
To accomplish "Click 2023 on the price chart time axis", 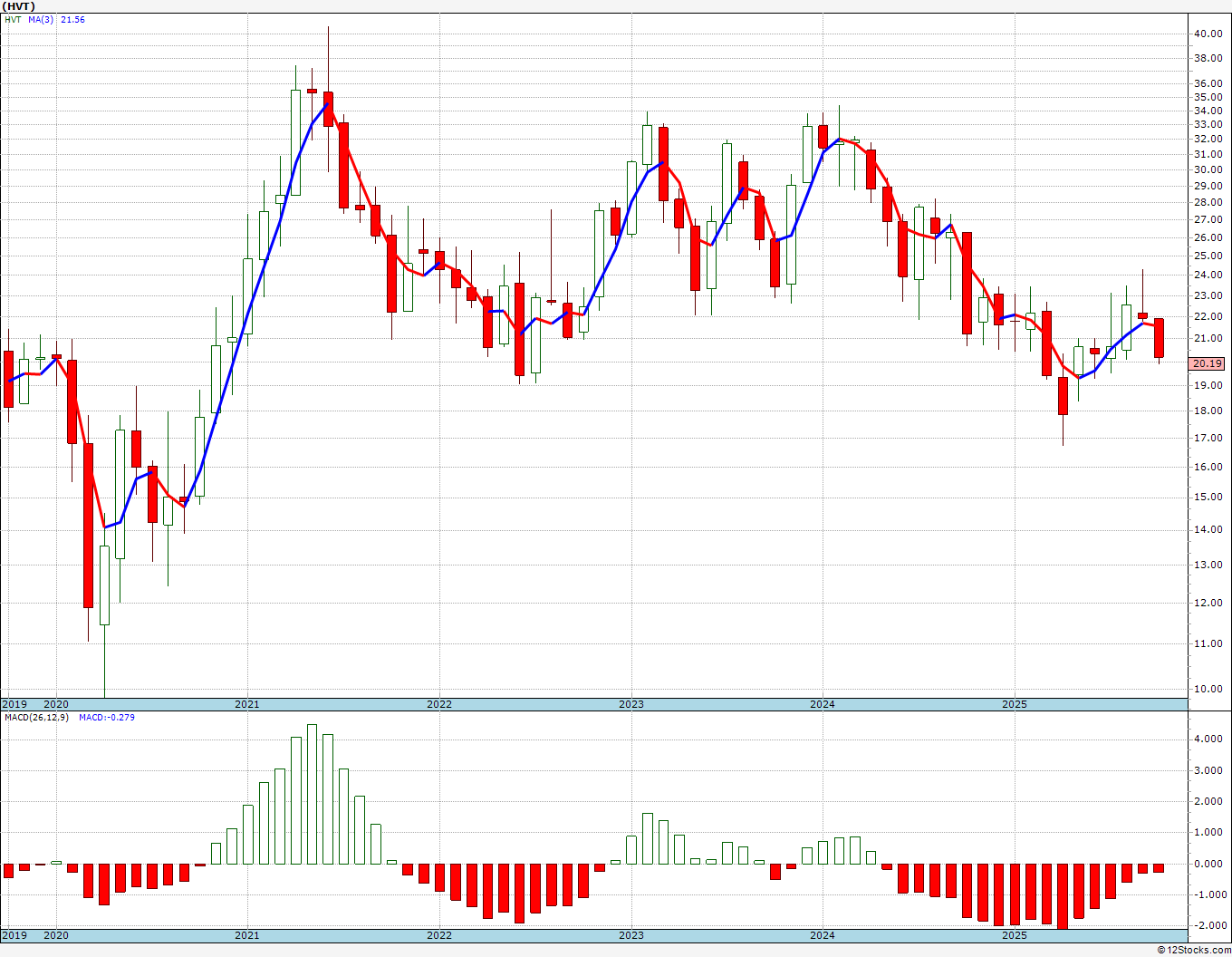I will 631,704.
